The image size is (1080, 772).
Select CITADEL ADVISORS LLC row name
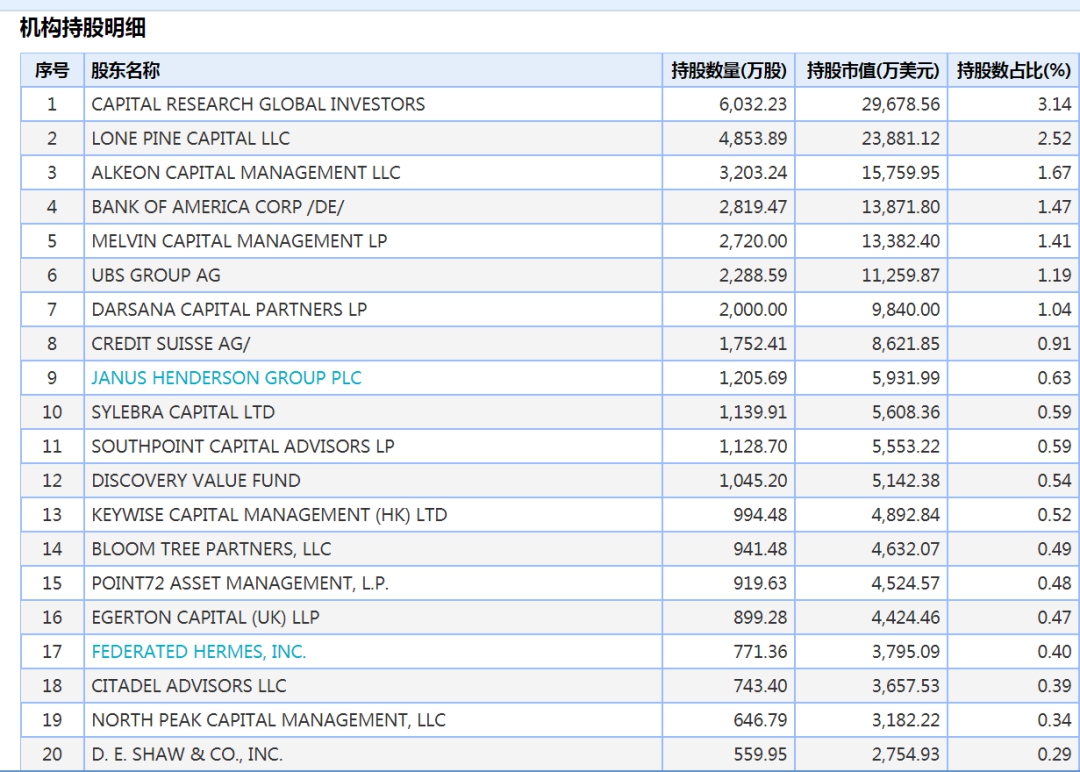point(189,686)
